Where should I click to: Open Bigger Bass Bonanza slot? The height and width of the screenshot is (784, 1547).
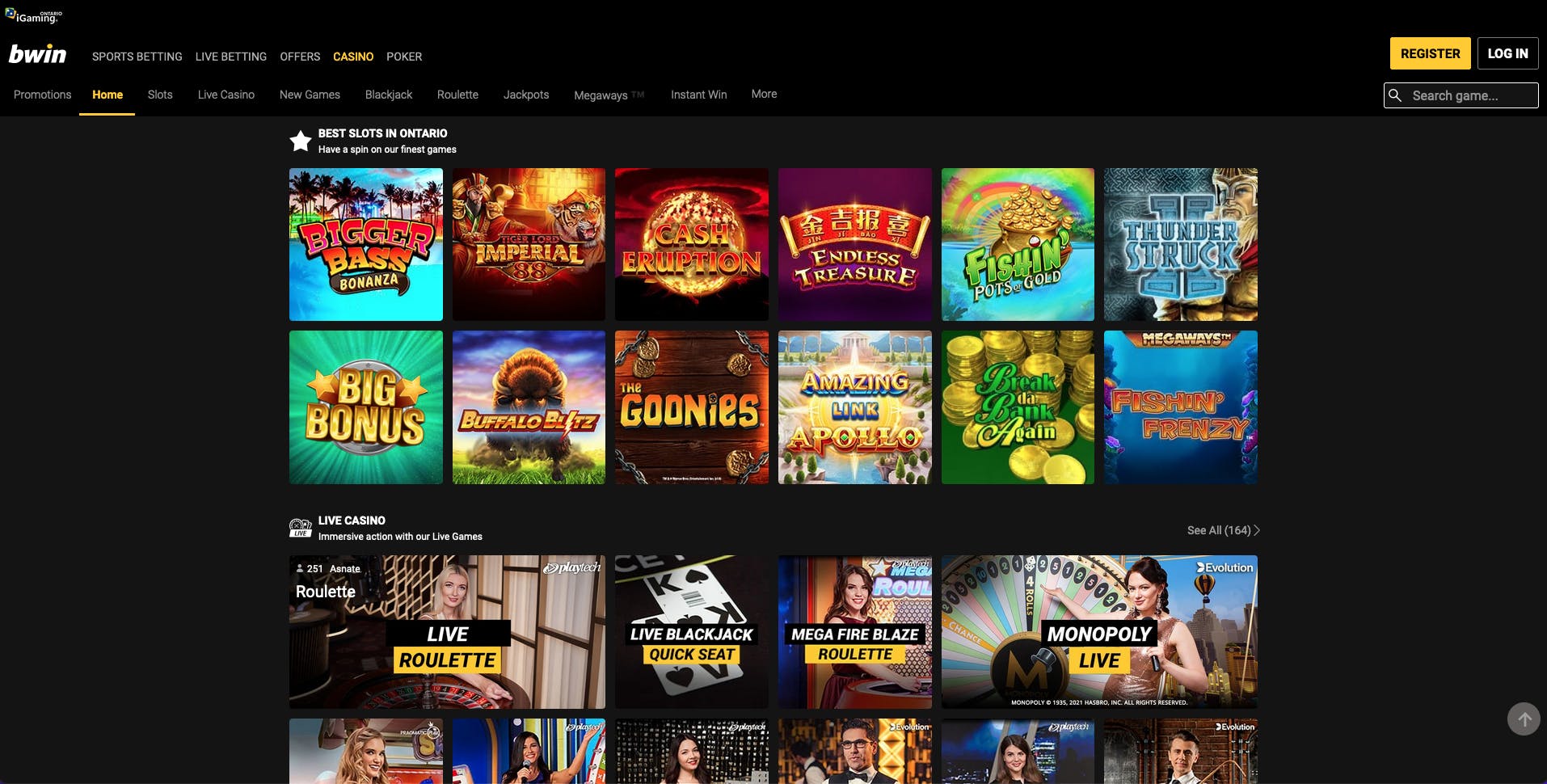(366, 244)
